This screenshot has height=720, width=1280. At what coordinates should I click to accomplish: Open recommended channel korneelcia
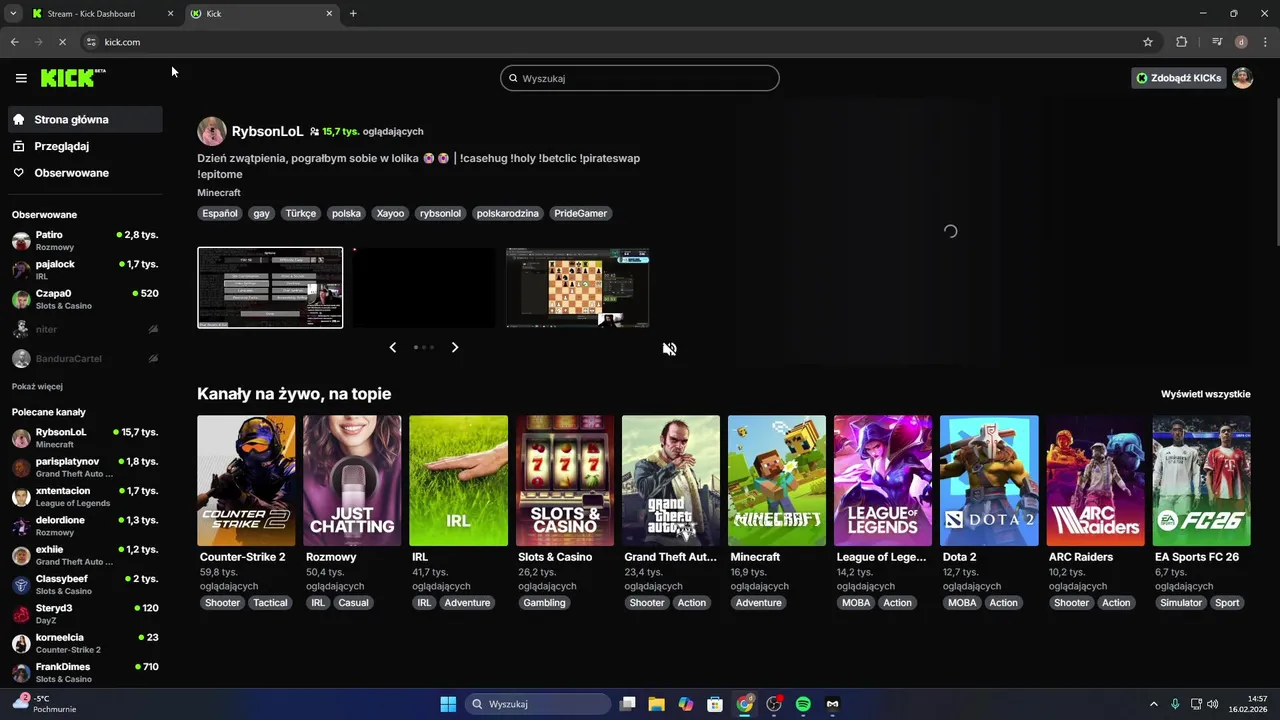coord(85,643)
